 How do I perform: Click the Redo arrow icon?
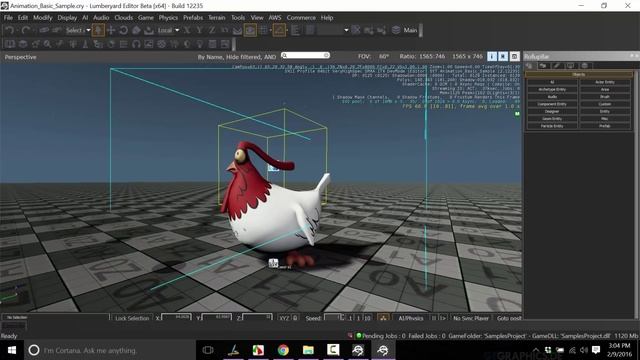point(25,30)
